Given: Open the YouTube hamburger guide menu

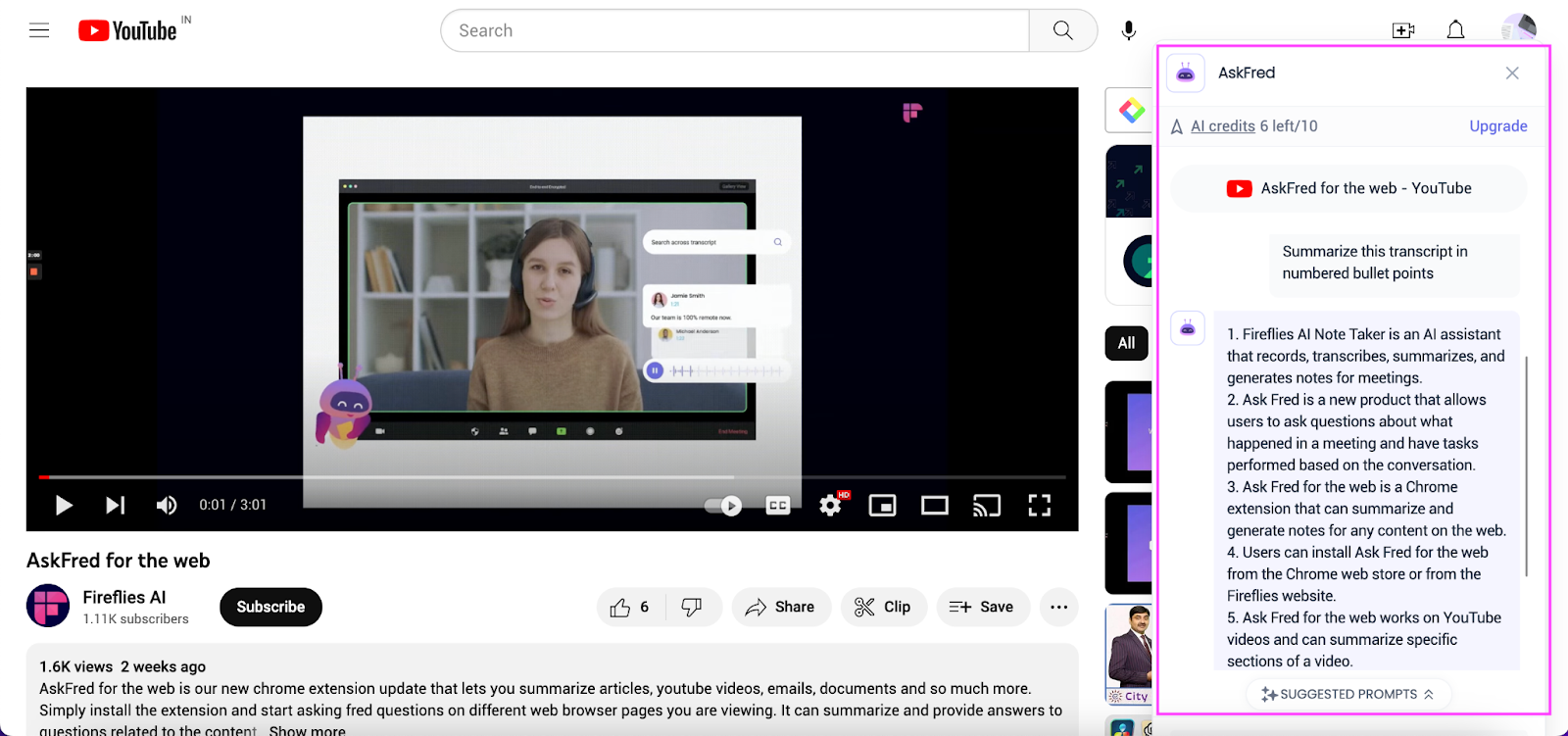Looking at the screenshot, I should 39,30.
